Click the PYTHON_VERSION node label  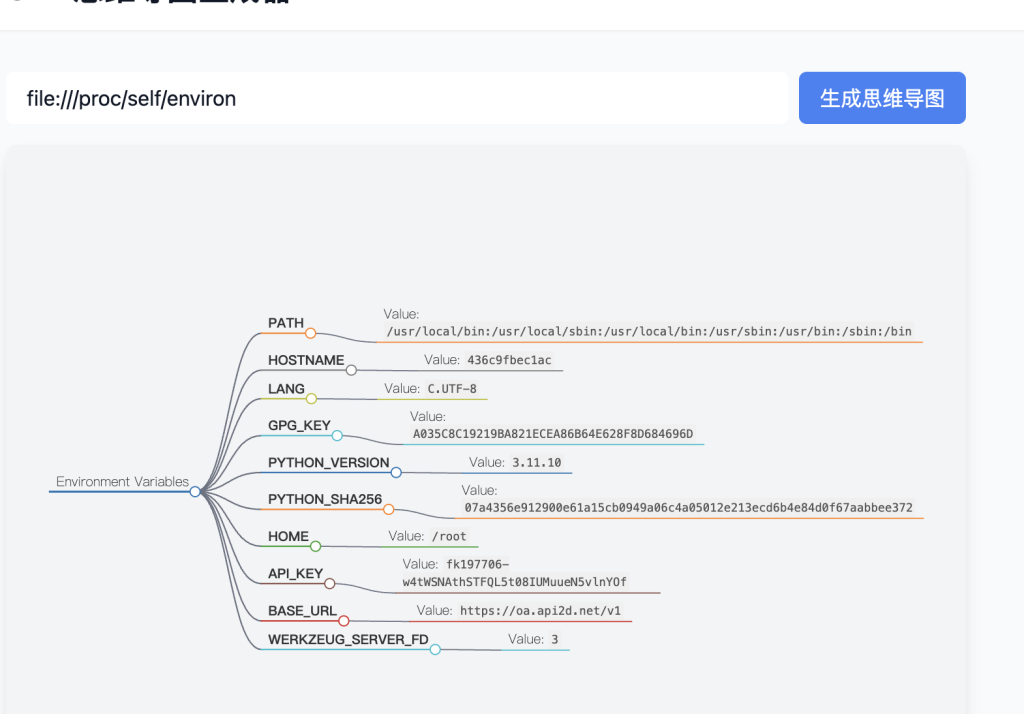point(328,462)
